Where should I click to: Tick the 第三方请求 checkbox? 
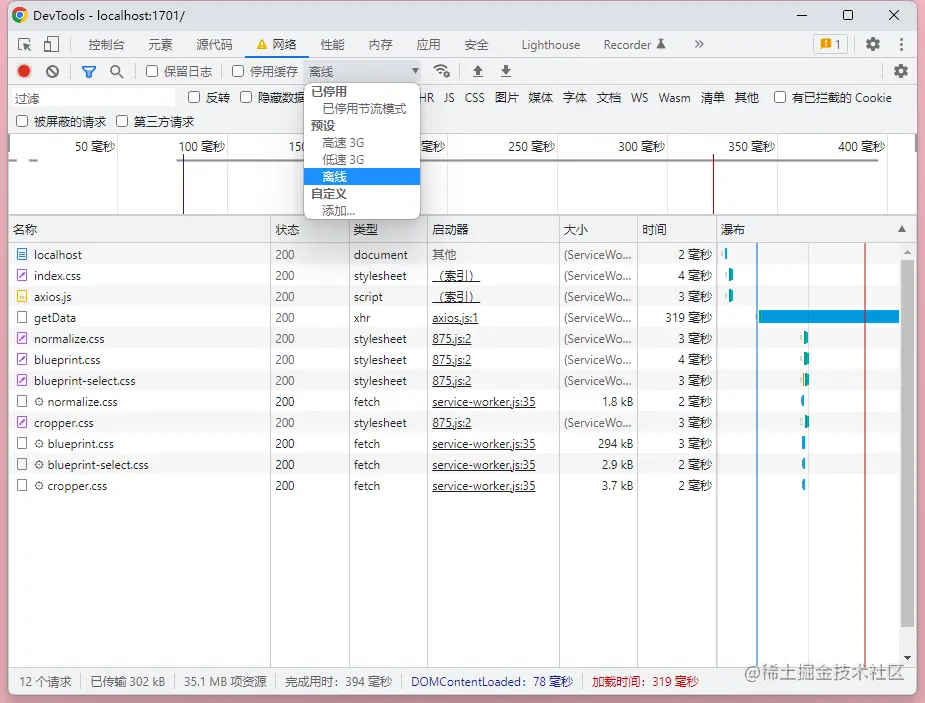(122, 122)
